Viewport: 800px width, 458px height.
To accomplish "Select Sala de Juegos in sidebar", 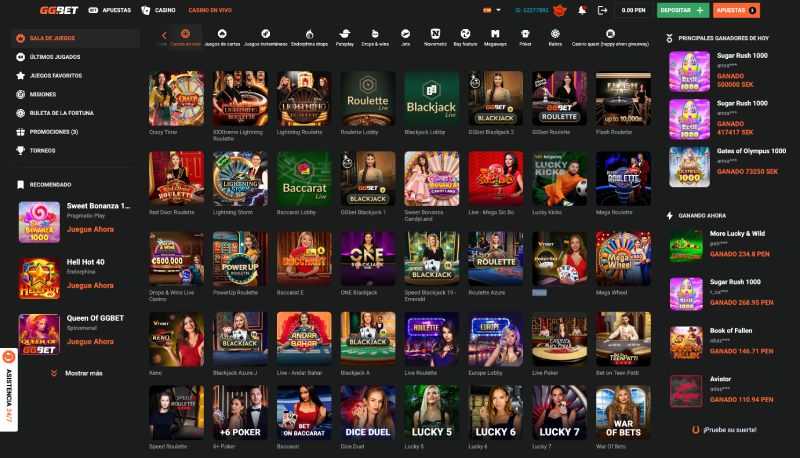I will pos(76,38).
